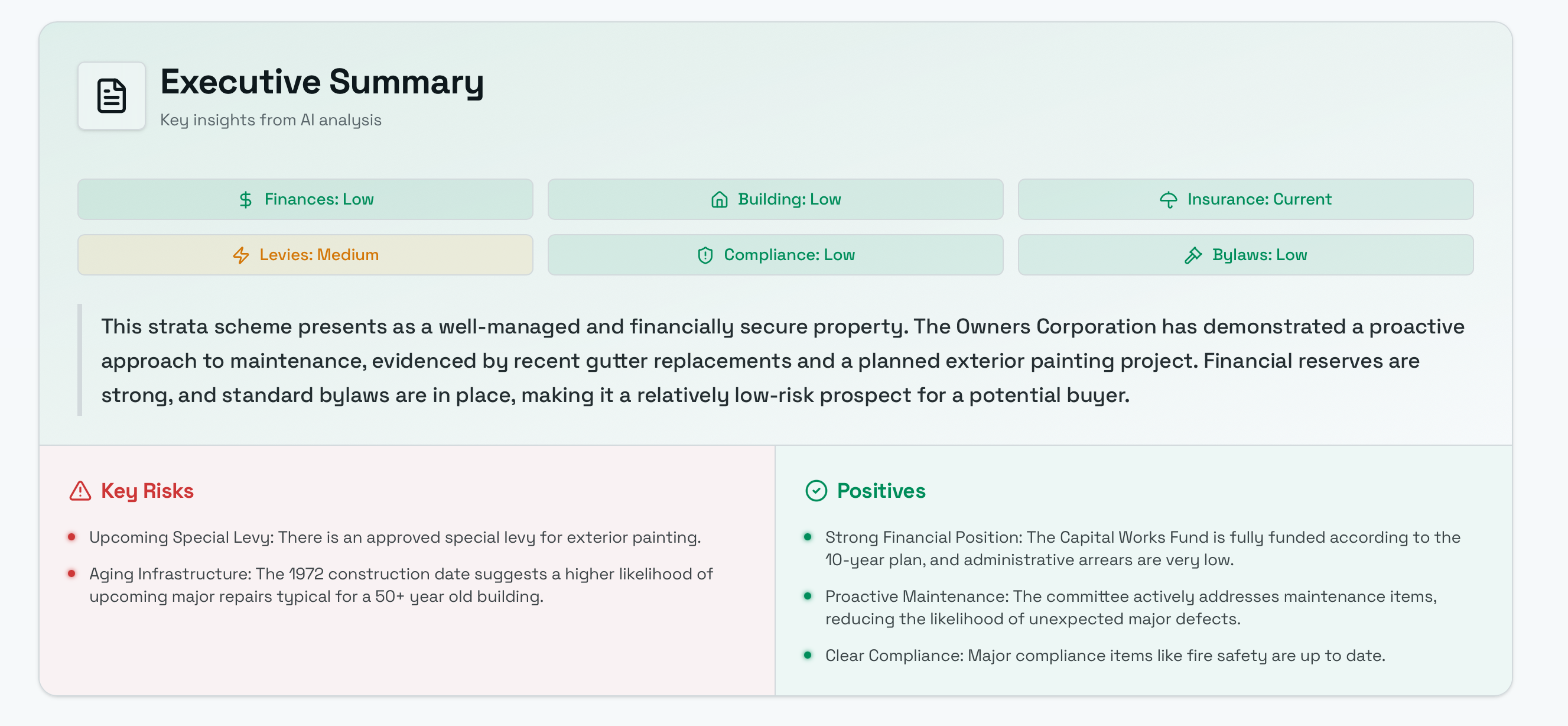
Task: Select the Finances: Low badge
Action: 305,199
